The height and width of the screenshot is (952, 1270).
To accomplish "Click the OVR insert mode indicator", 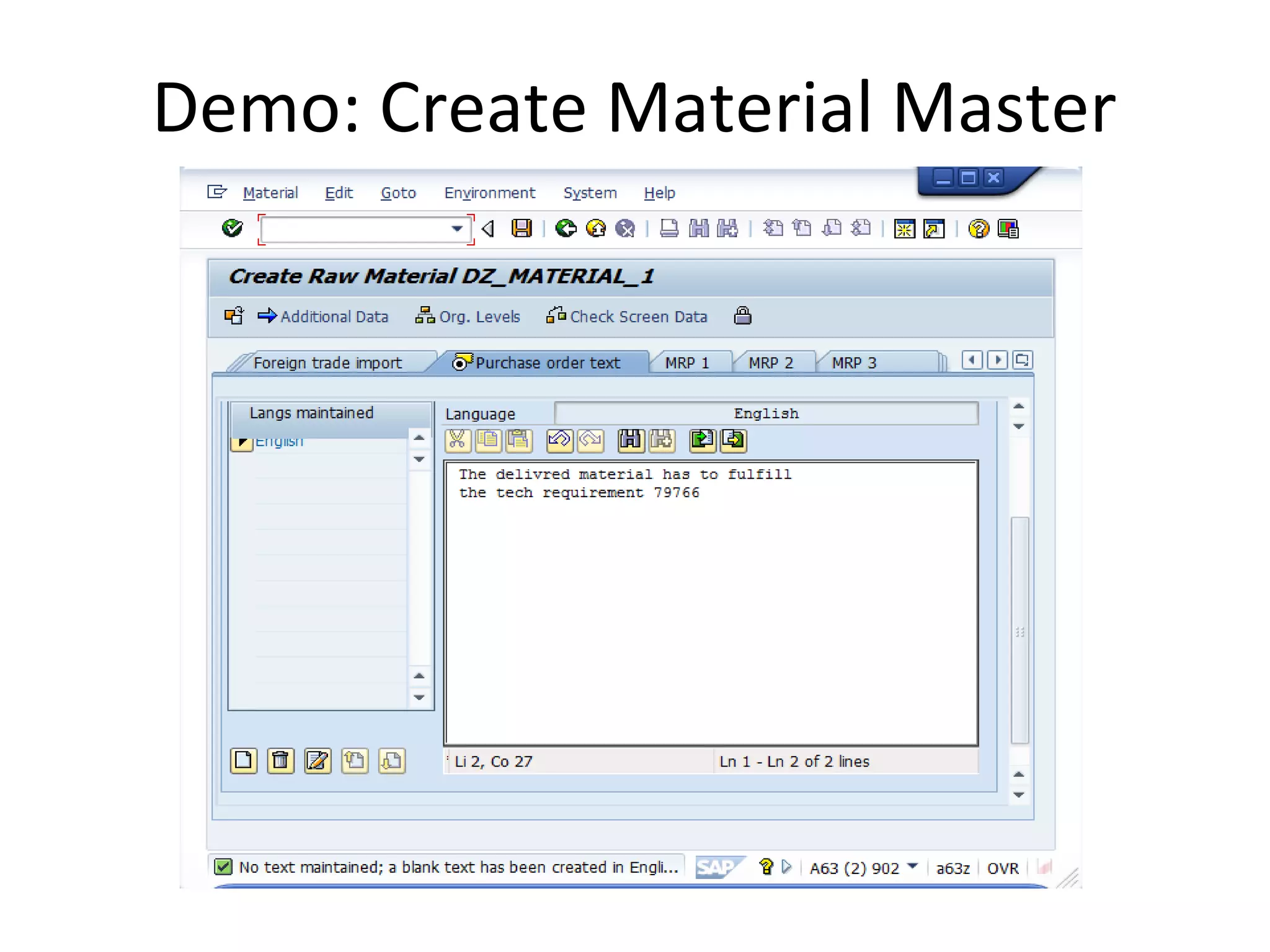I will coord(1003,868).
